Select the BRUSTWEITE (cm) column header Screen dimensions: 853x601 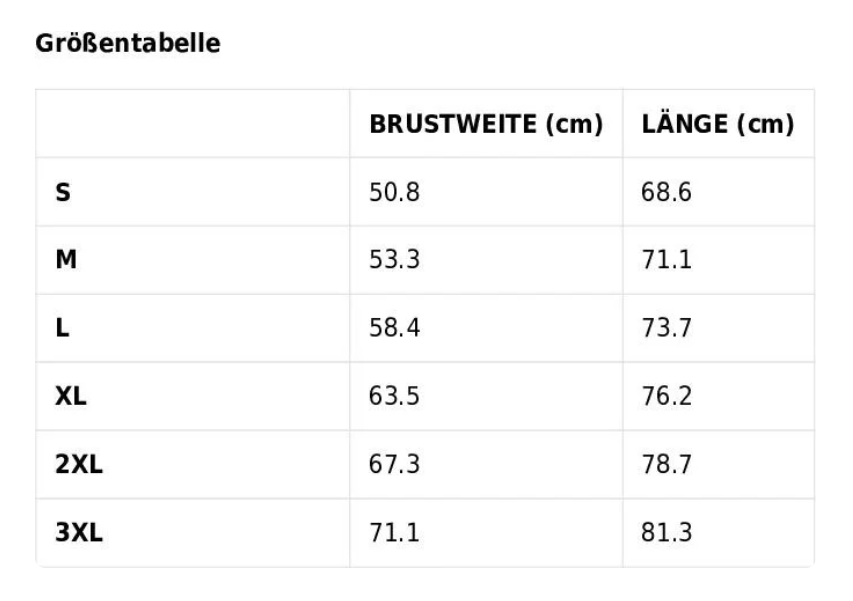[486, 125]
